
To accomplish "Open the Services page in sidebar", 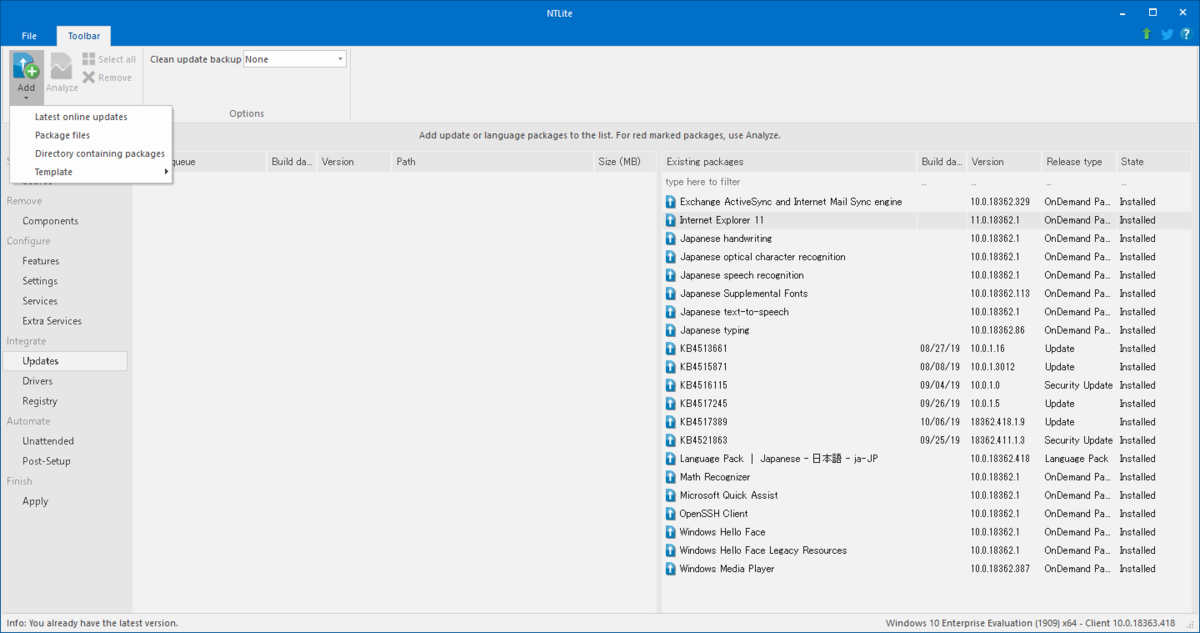I will pos(40,301).
